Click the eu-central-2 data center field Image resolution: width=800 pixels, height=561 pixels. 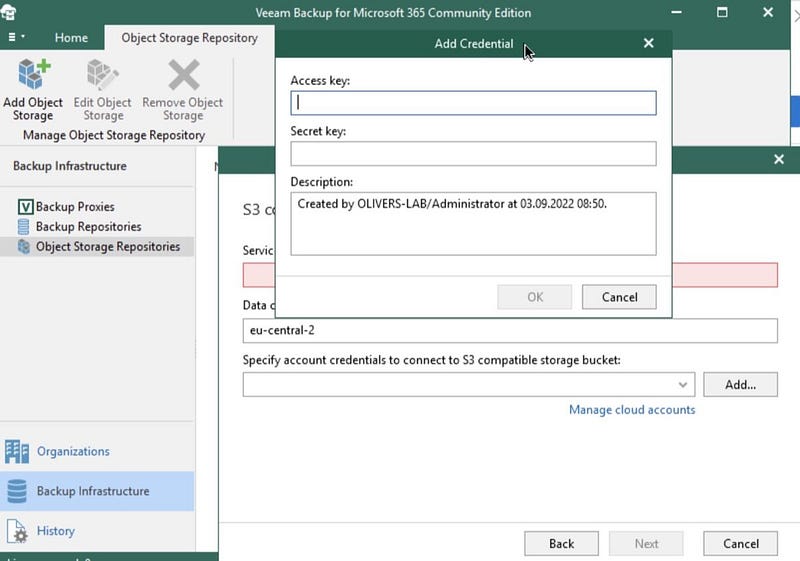click(x=510, y=330)
